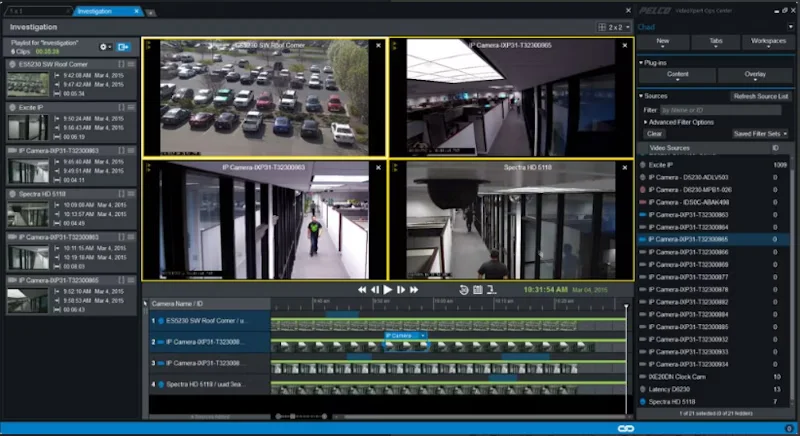
Task: Click the Refresh Source List button
Action: [760, 96]
